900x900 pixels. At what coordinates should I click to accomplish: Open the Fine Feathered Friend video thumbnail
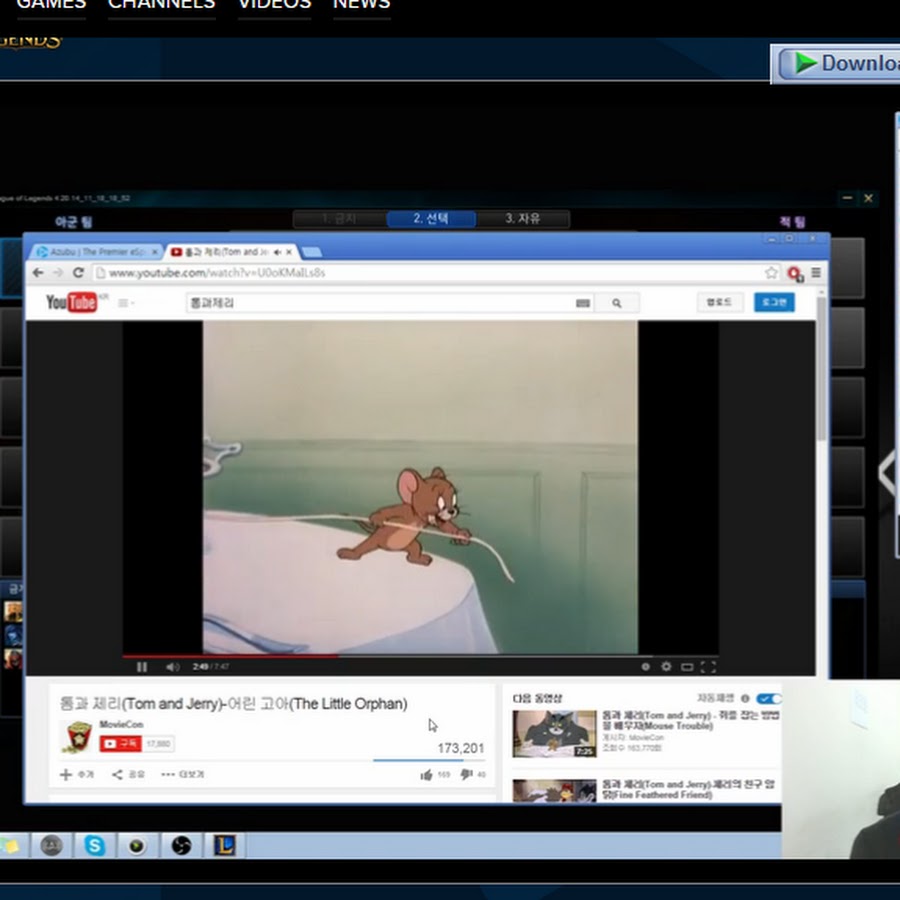pos(554,790)
